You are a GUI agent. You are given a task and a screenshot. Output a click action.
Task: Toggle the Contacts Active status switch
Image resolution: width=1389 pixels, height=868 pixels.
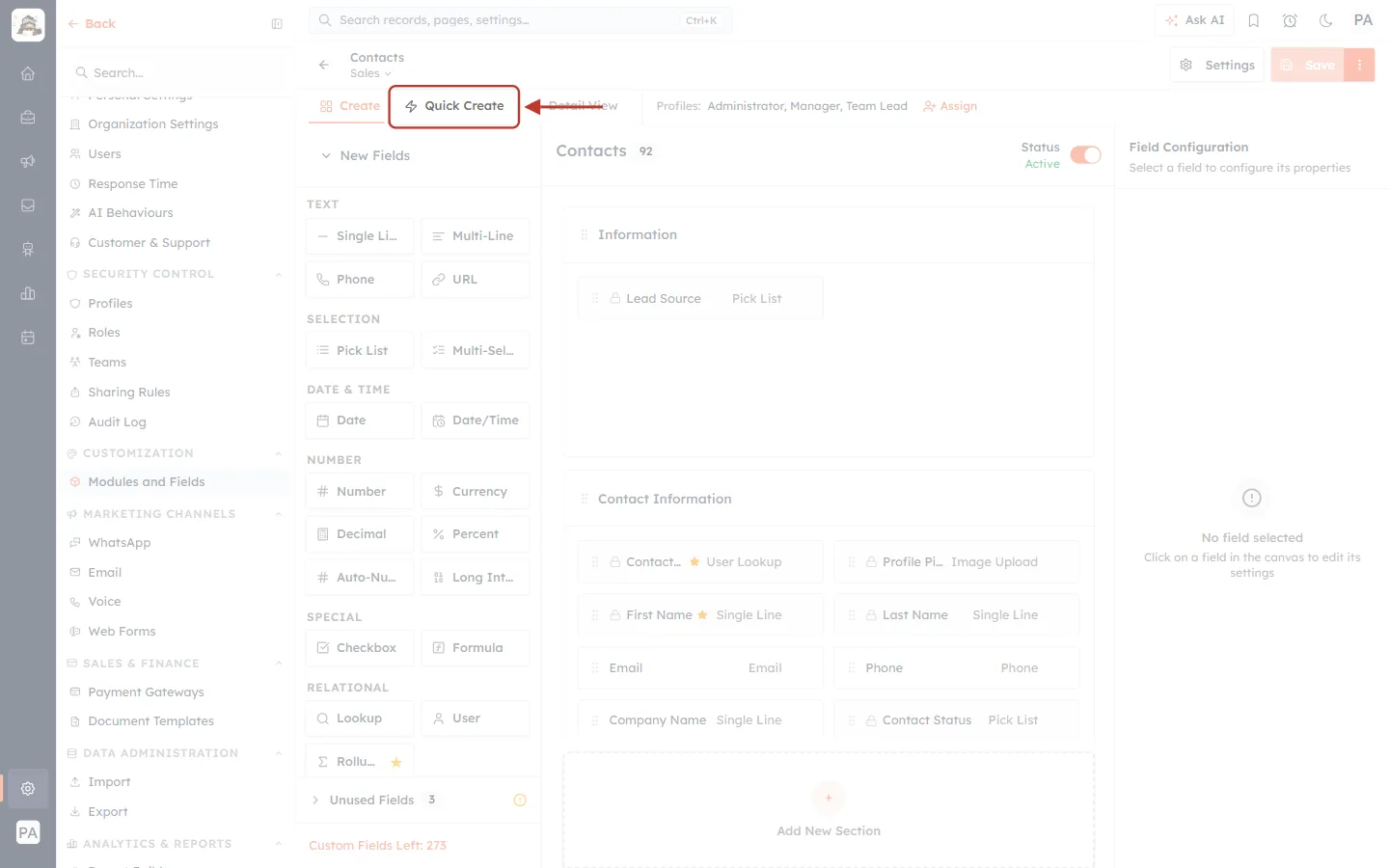click(x=1085, y=155)
